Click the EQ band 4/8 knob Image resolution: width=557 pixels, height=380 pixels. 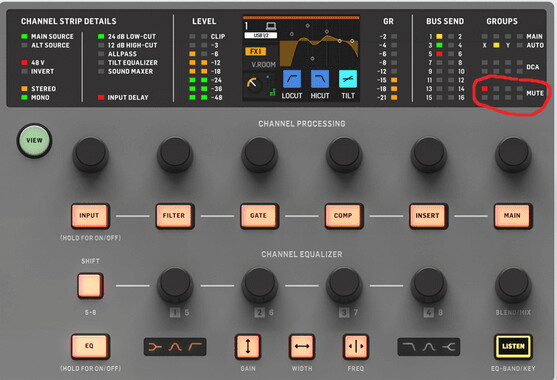[x=428, y=285]
